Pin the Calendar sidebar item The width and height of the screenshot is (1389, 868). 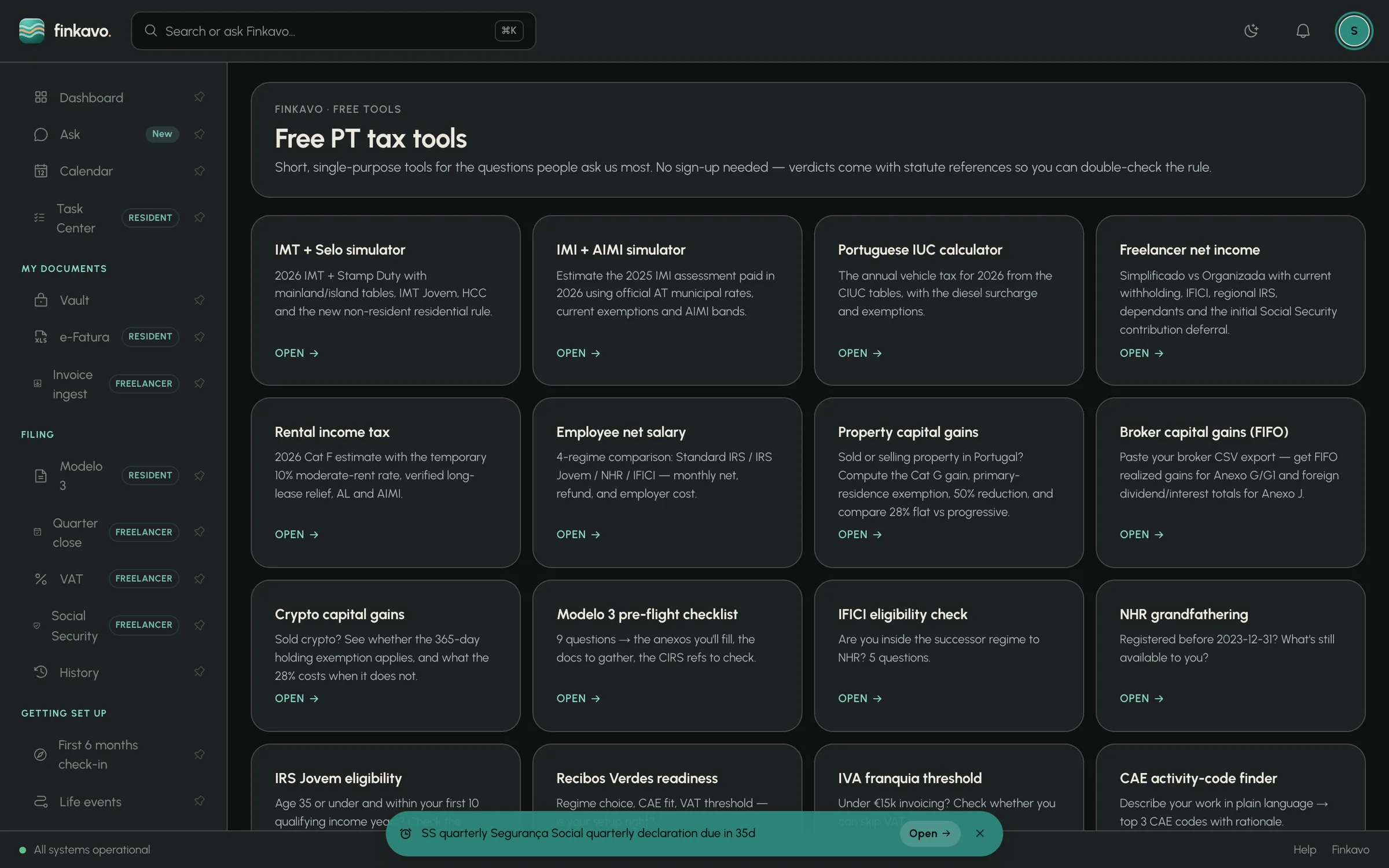(200, 171)
